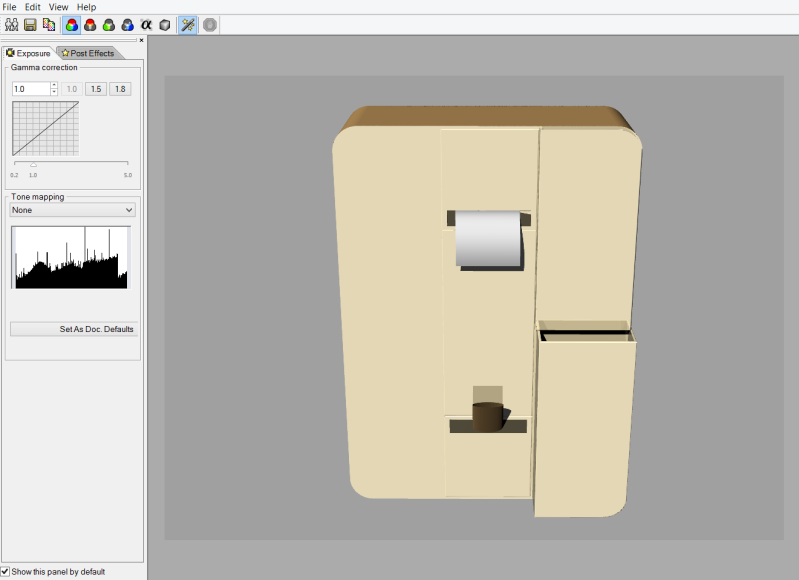Toggle the post-effects wand icon
Viewport: 799px width, 580px height.
coord(187,24)
